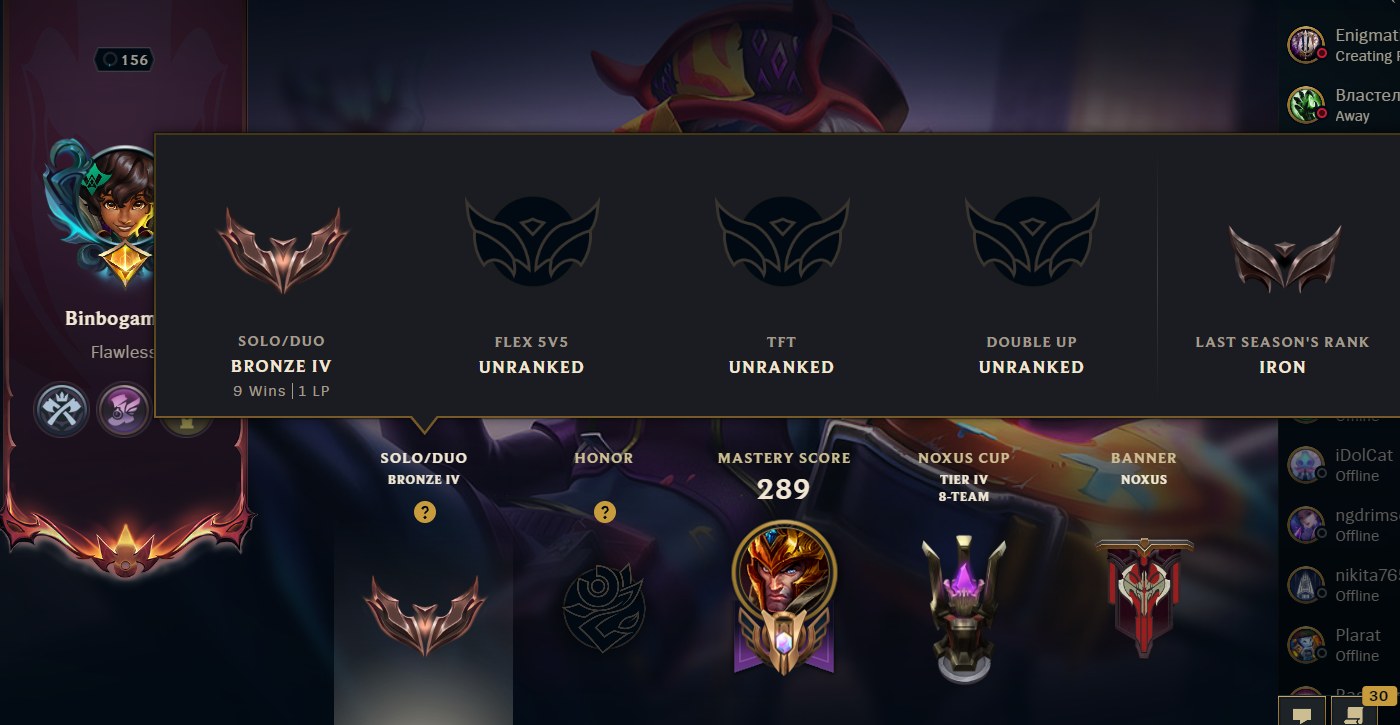
Task: Open the Solo/Duo help question mark
Action: 424,512
